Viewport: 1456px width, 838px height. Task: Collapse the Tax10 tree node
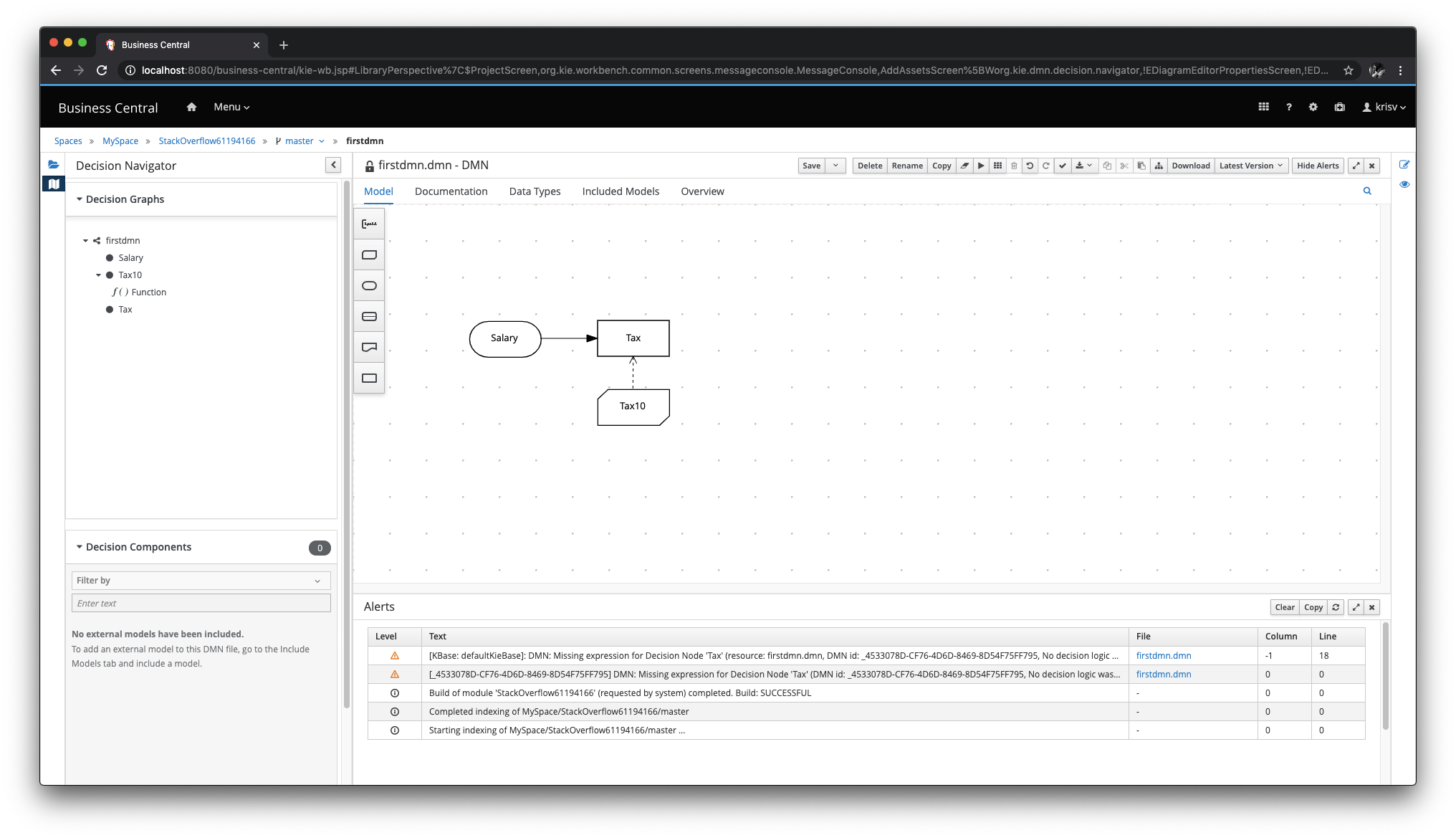(x=99, y=275)
